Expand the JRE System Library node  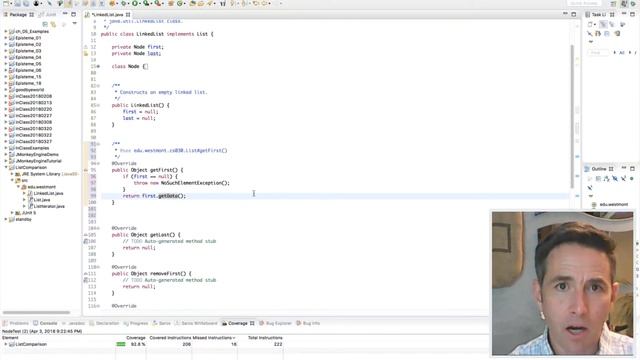(12, 174)
